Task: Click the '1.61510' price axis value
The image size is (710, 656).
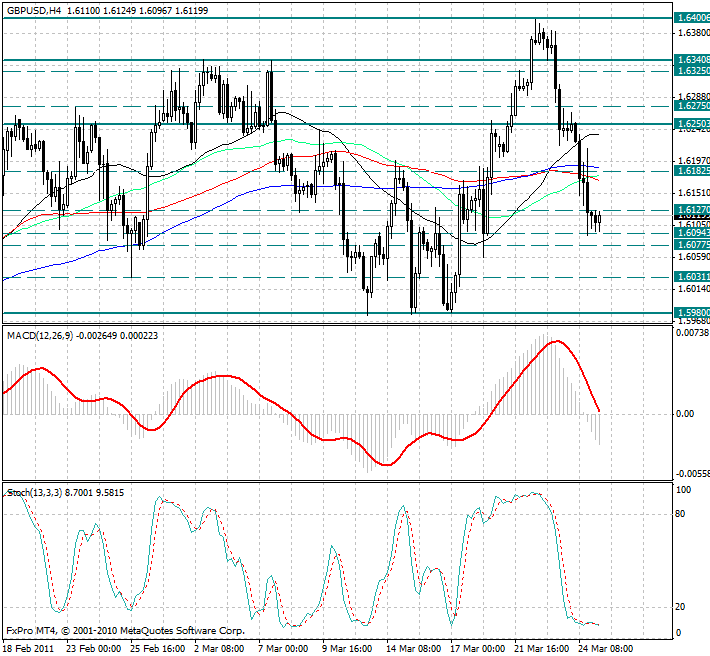Action: (x=694, y=193)
